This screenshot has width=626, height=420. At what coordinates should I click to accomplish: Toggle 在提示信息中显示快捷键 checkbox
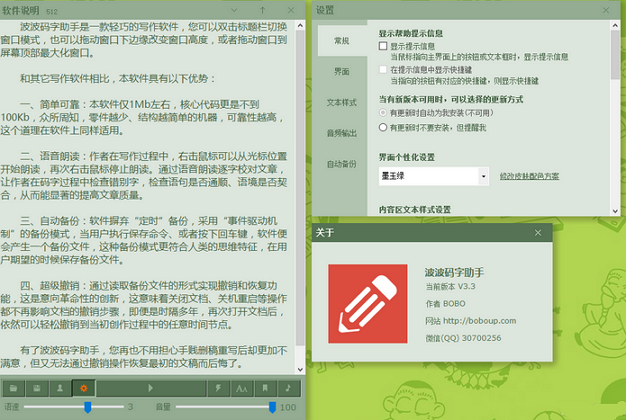pos(383,69)
